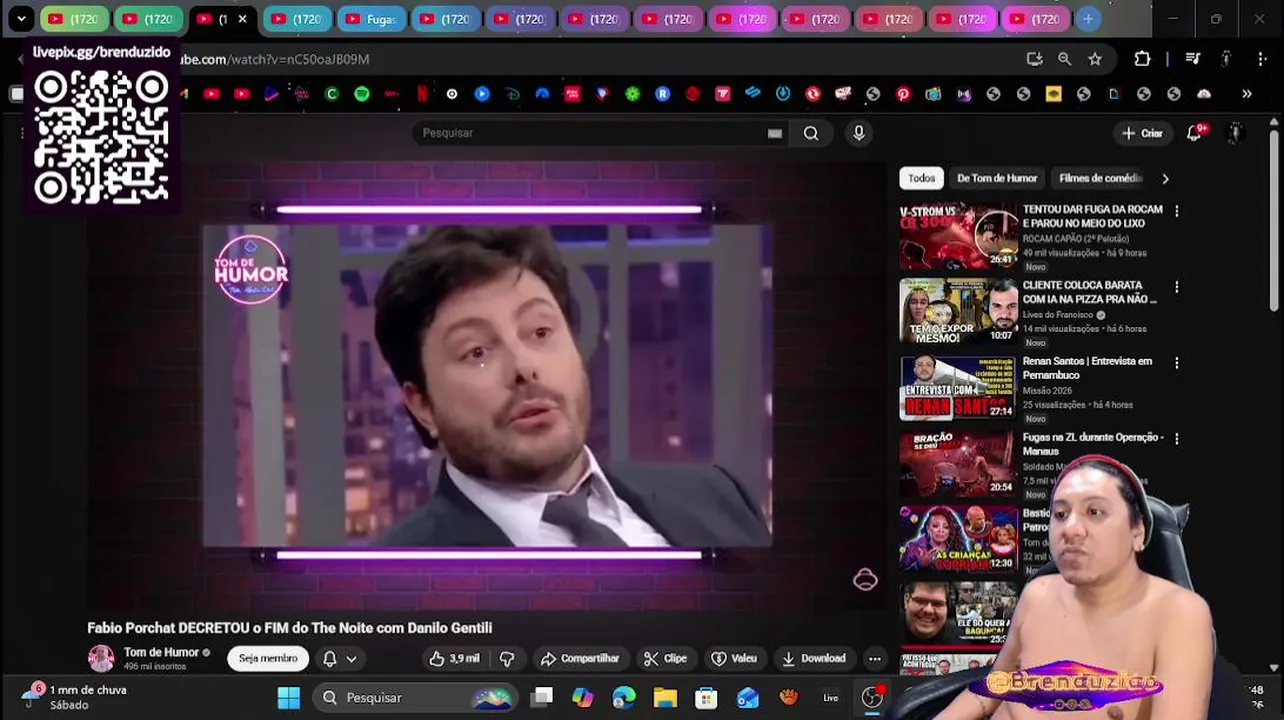
Task: Open options for Fugas na ZL video
Action: click(x=1177, y=439)
